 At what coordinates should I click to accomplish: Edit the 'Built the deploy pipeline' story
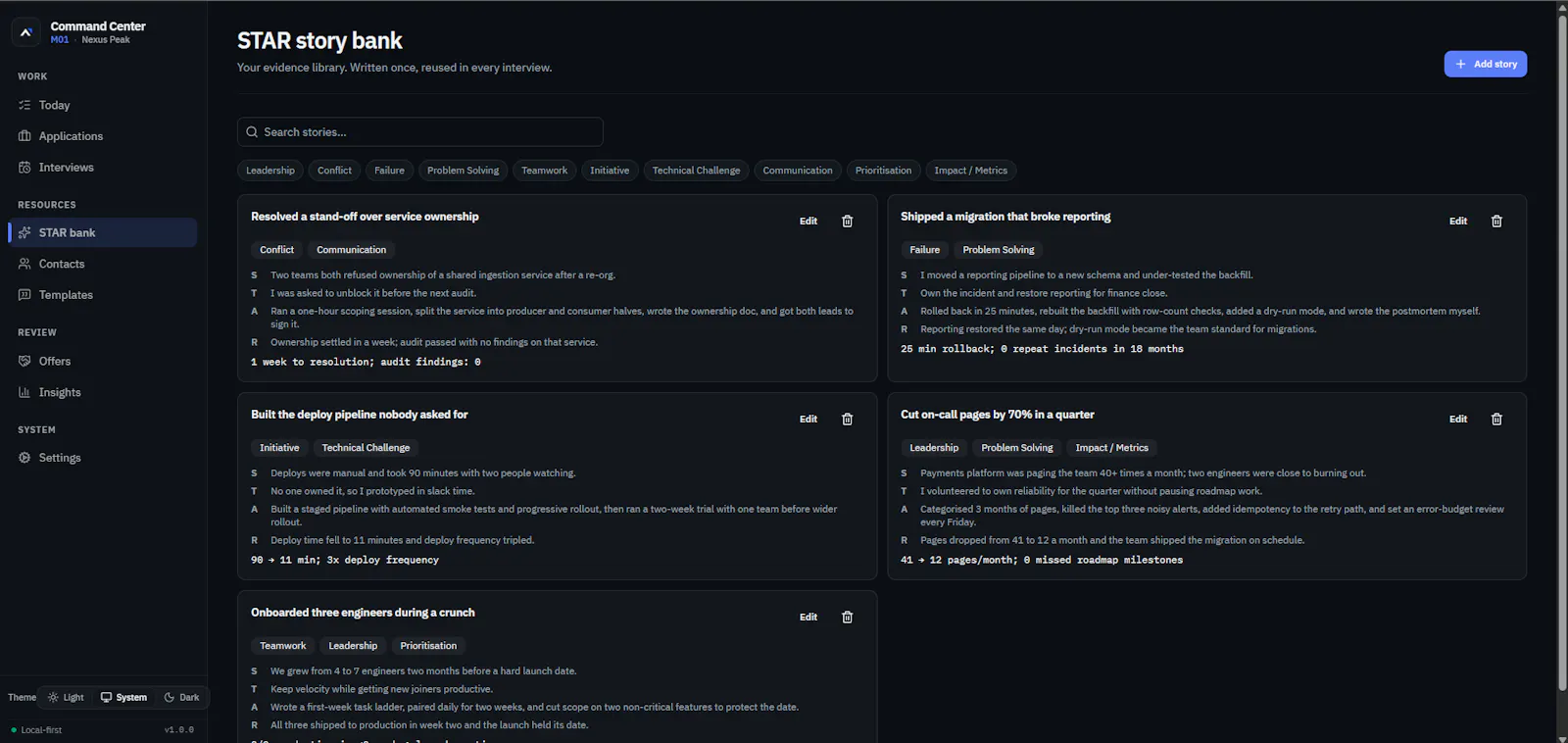pyautogui.click(x=808, y=420)
